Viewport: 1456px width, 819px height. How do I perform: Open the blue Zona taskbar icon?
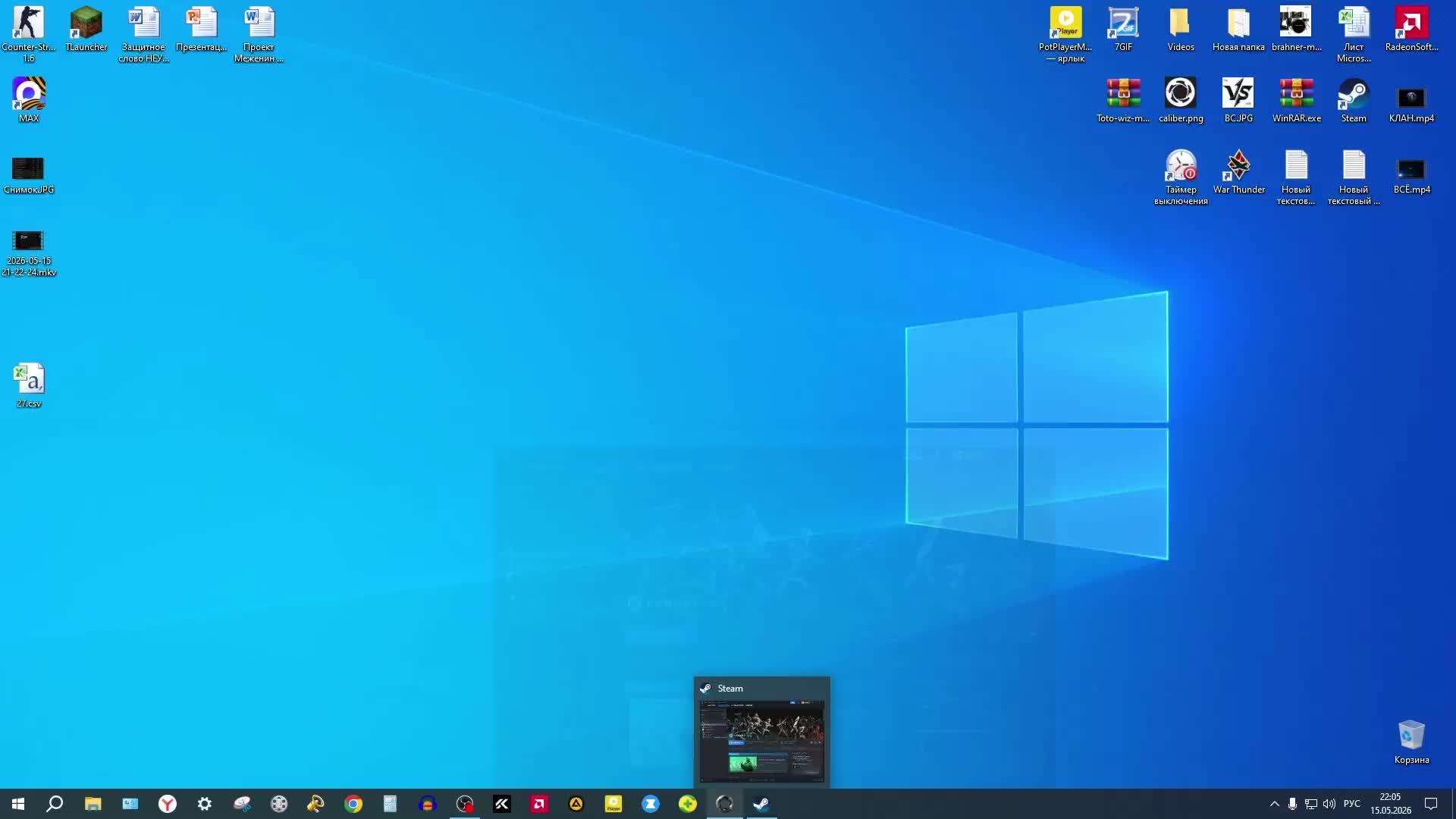point(651,804)
